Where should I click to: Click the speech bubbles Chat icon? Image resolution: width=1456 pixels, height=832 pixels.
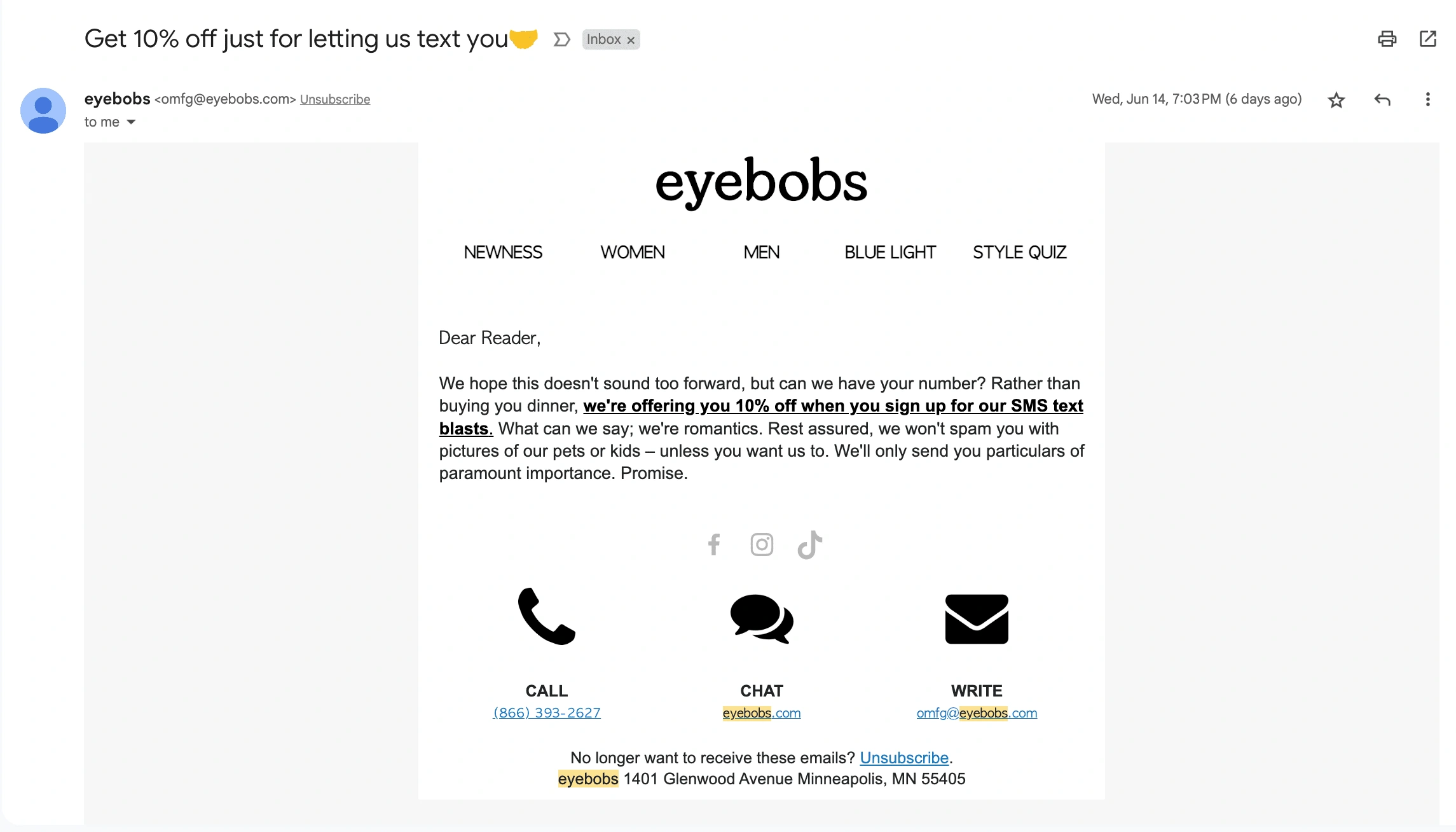tap(762, 619)
